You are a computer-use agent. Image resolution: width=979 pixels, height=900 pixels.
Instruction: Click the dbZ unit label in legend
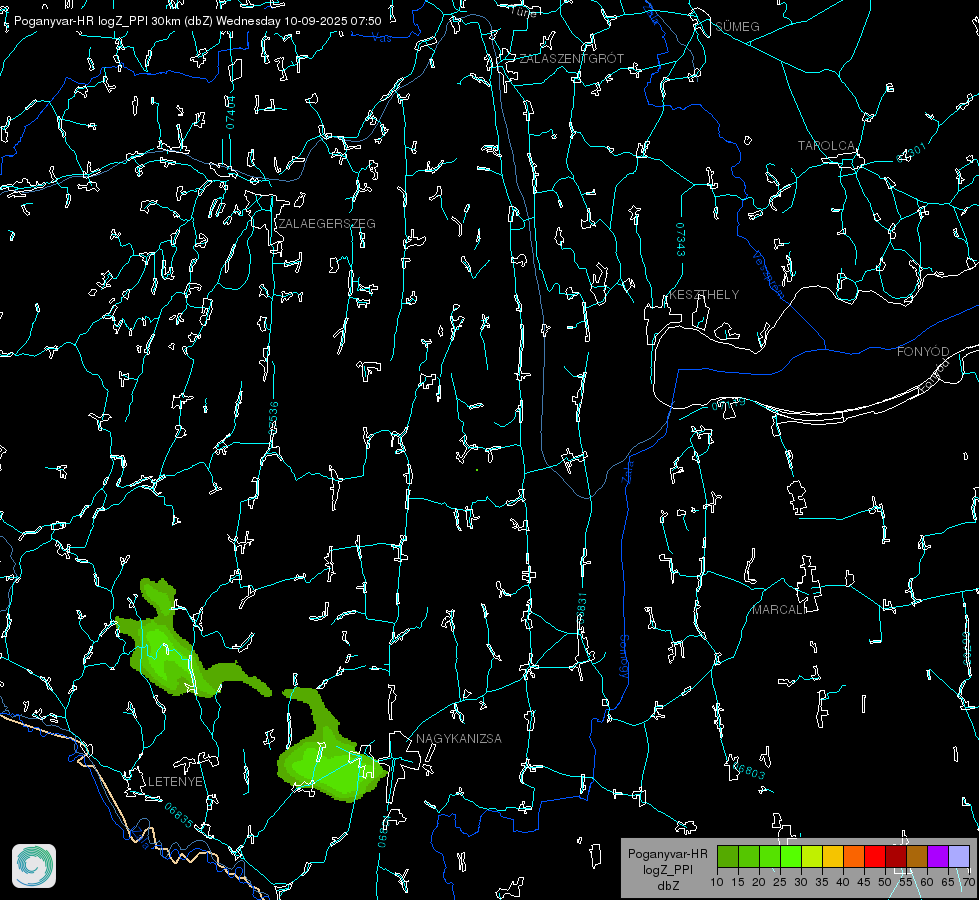(x=667, y=886)
